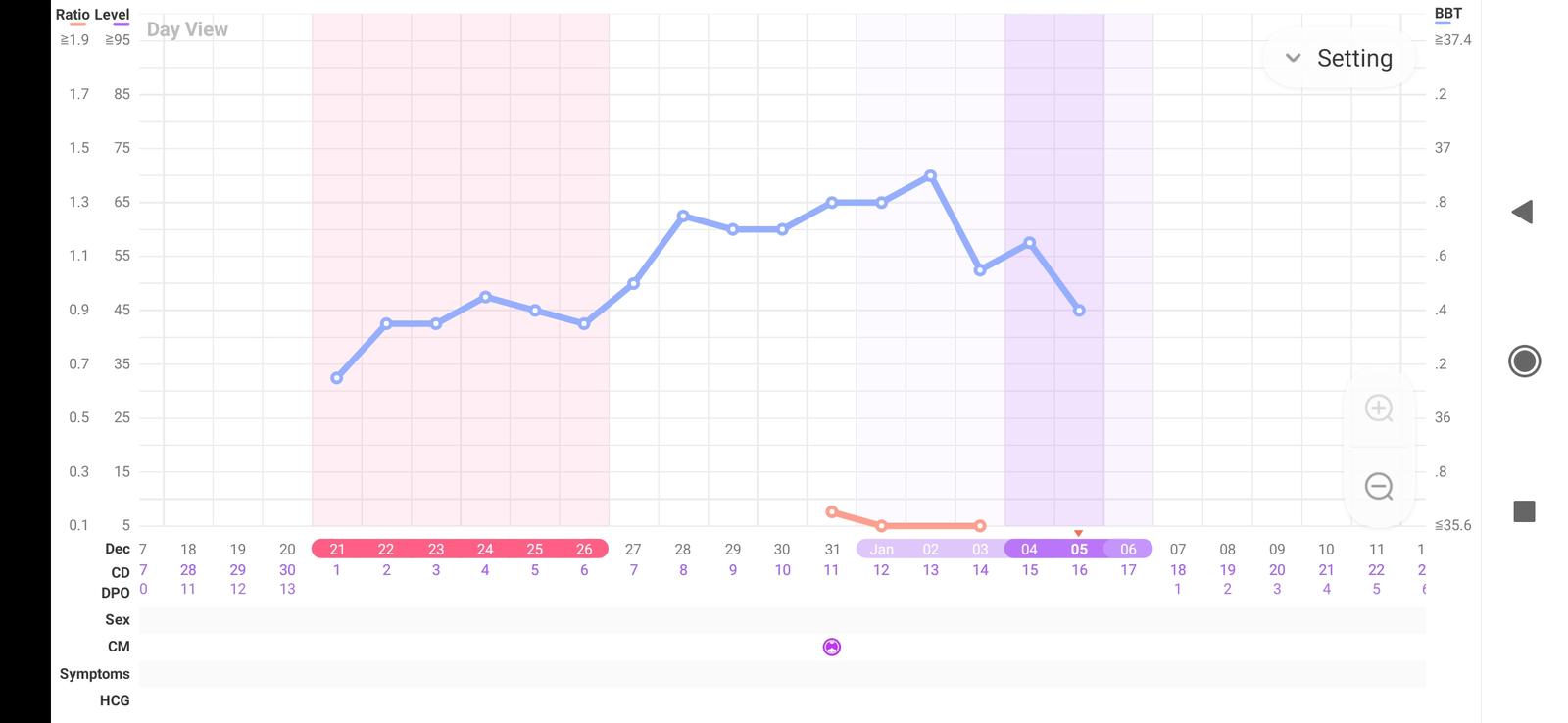Click the chevron next to Setting
The width and height of the screenshot is (1568, 723).
(1293, 59)
